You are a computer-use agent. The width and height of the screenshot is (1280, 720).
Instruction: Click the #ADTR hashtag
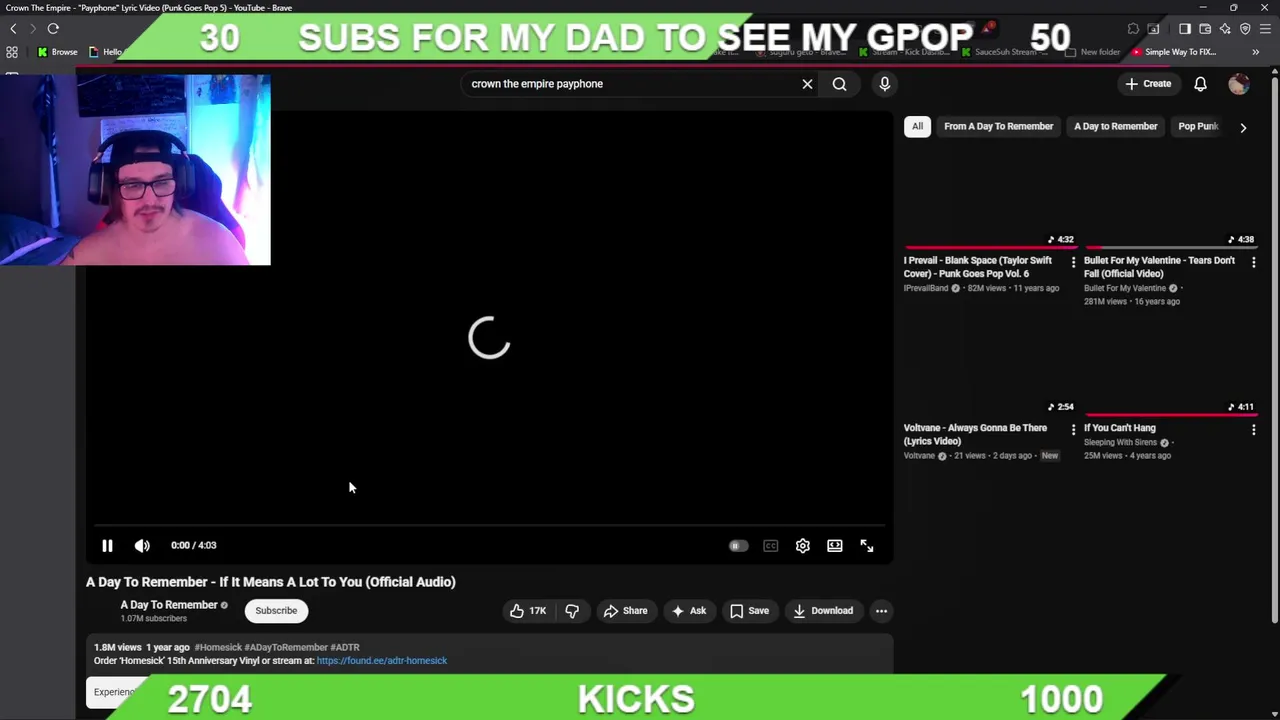coord(345,647)
